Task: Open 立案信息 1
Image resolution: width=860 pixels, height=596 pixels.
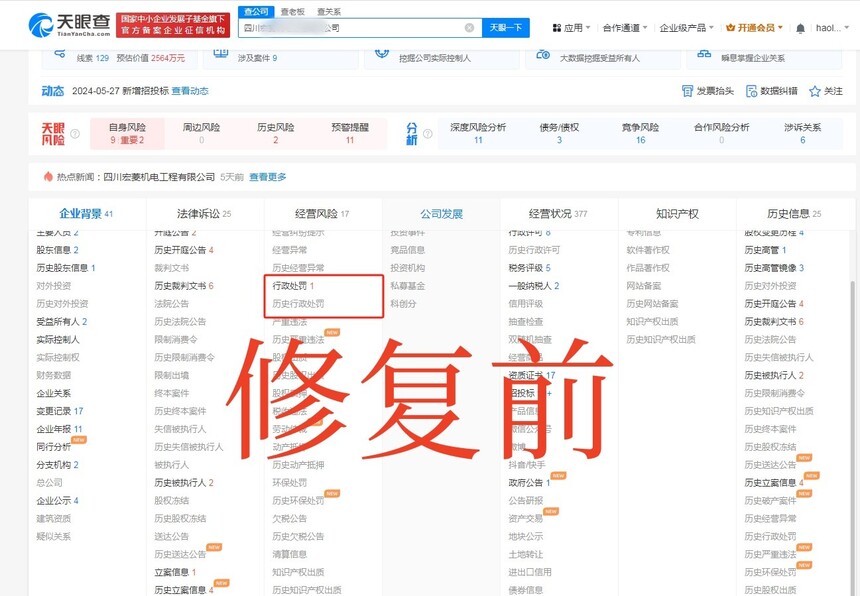Action: 176,572
